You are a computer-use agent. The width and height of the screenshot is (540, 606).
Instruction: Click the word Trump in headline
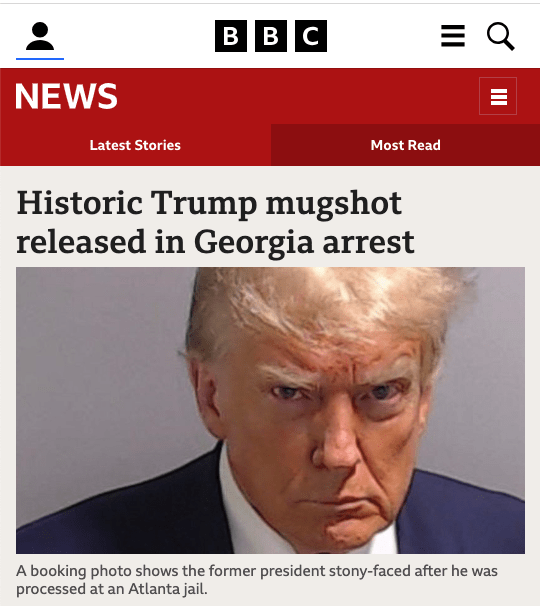[203, 204]
